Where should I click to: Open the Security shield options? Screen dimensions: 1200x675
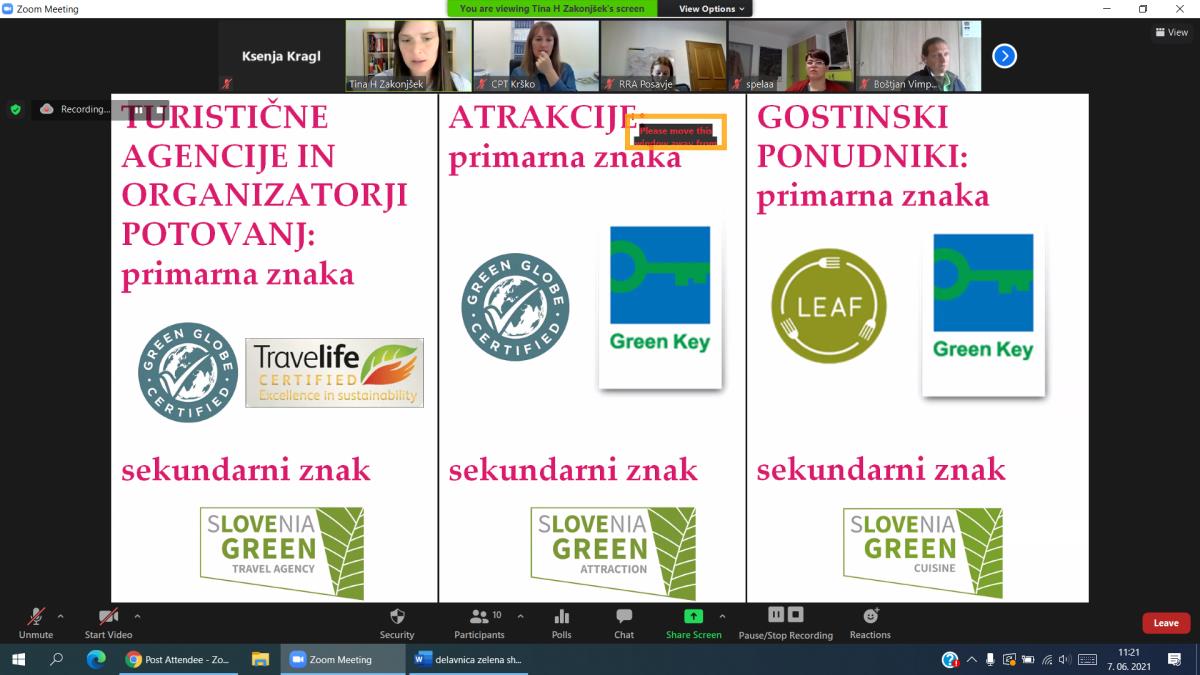pos(397,619)
